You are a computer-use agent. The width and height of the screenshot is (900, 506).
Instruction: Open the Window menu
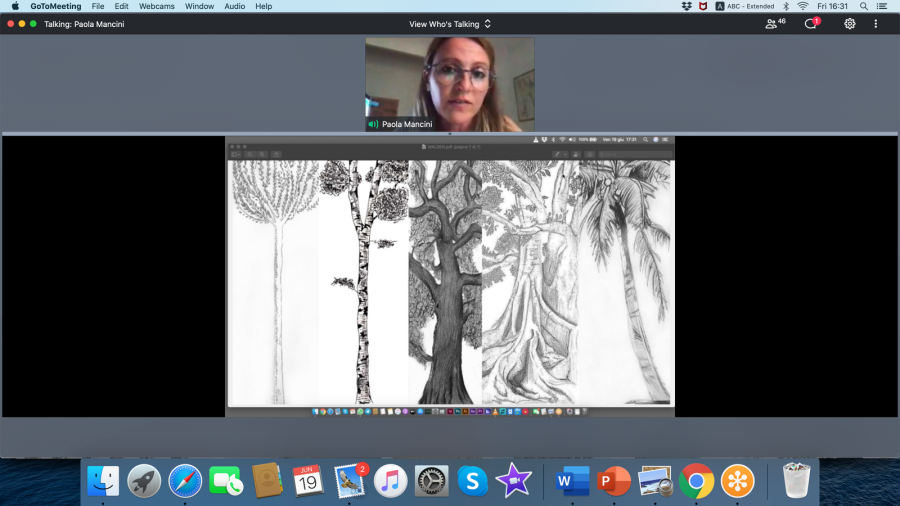pos(199,6)
